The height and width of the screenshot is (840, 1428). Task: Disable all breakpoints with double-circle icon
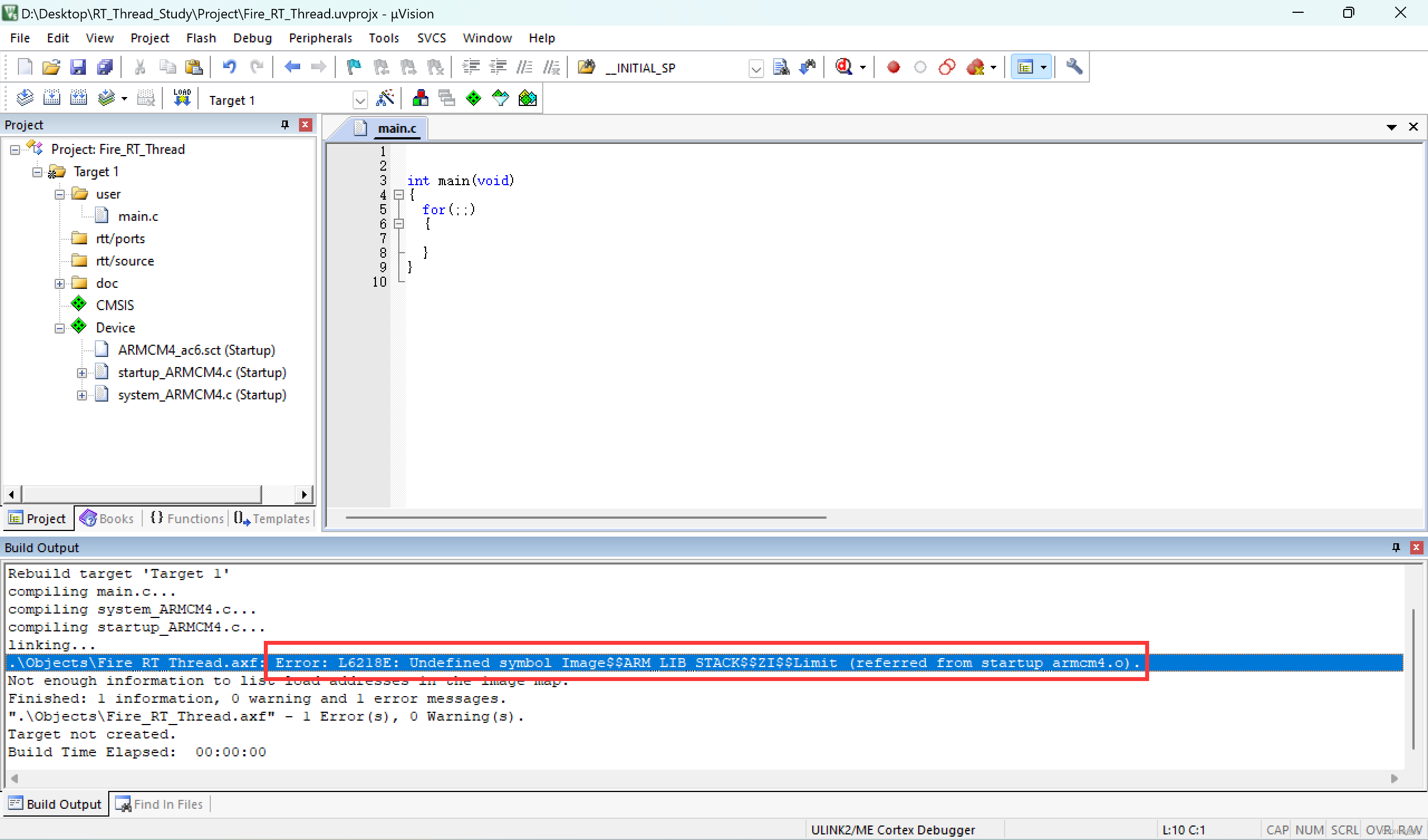point(947,67)
